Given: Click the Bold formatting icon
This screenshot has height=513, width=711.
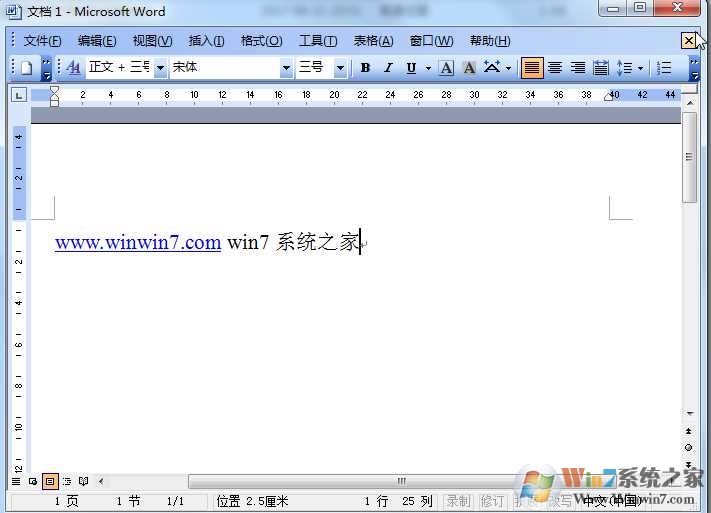Looking at the screenshot, I should tap(365, 68).
